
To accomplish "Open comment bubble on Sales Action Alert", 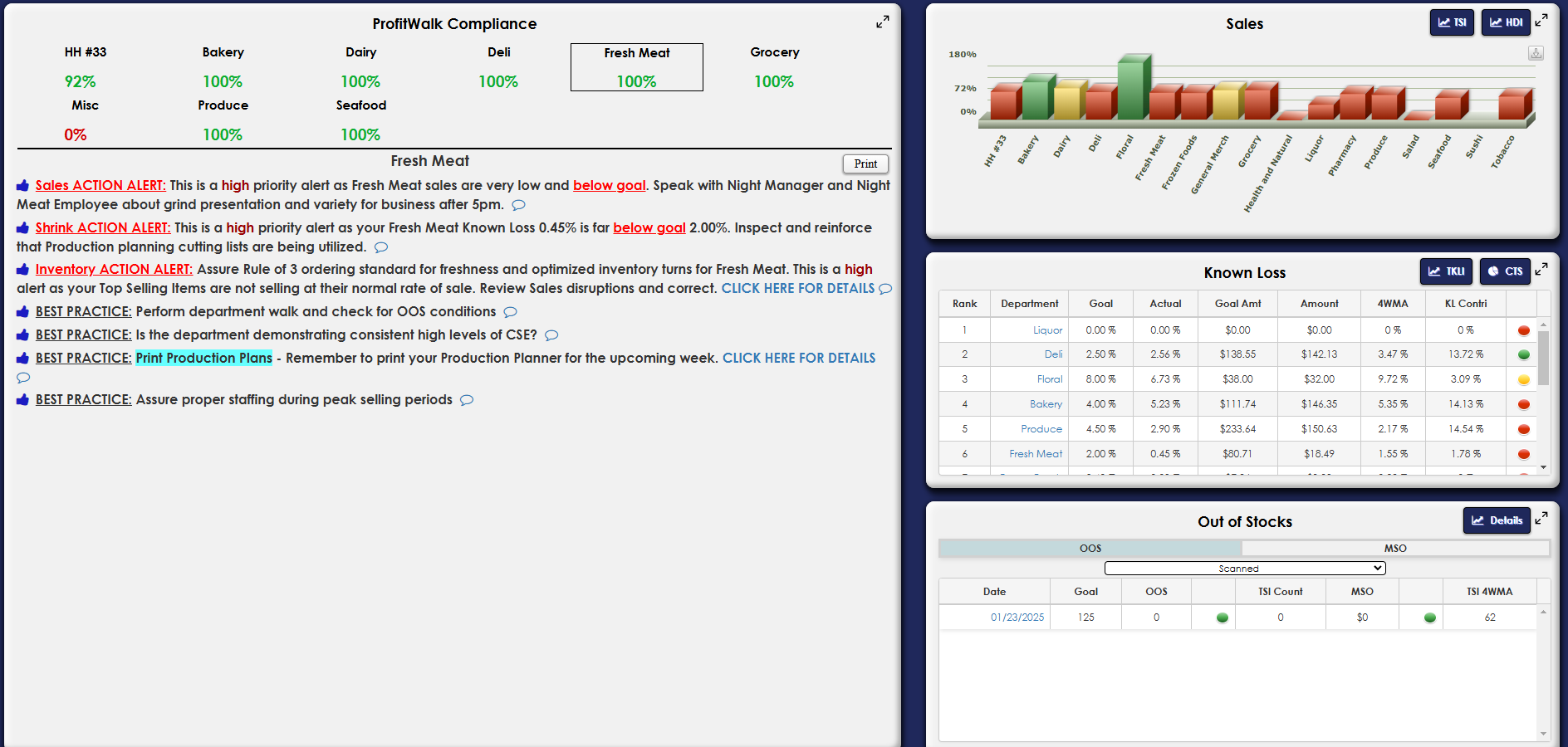I will (x=518, y=205).
